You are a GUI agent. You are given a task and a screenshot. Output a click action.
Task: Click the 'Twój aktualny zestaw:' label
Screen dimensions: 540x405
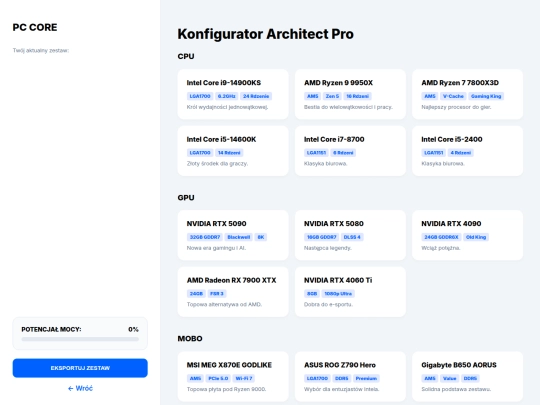[41, 50]
